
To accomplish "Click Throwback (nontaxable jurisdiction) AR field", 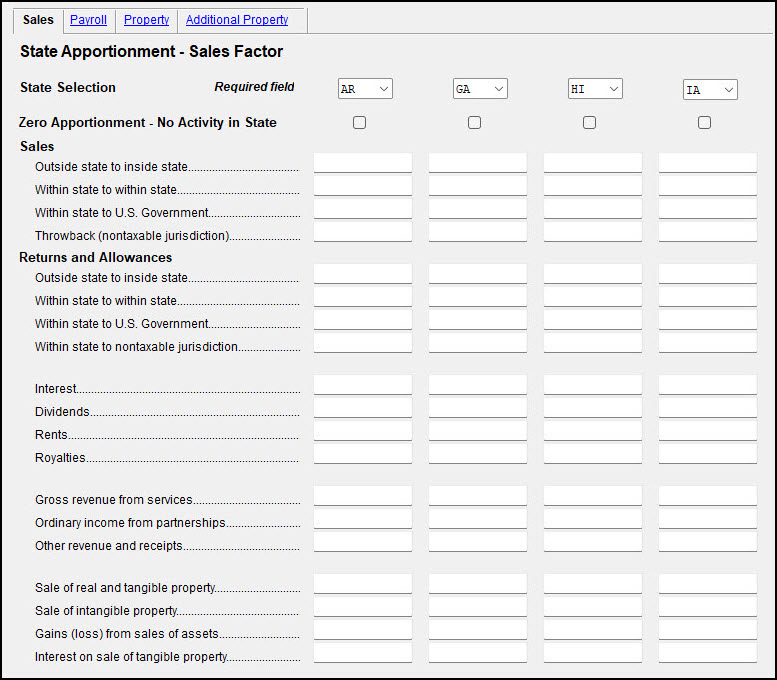I will (x=363, y=231).
